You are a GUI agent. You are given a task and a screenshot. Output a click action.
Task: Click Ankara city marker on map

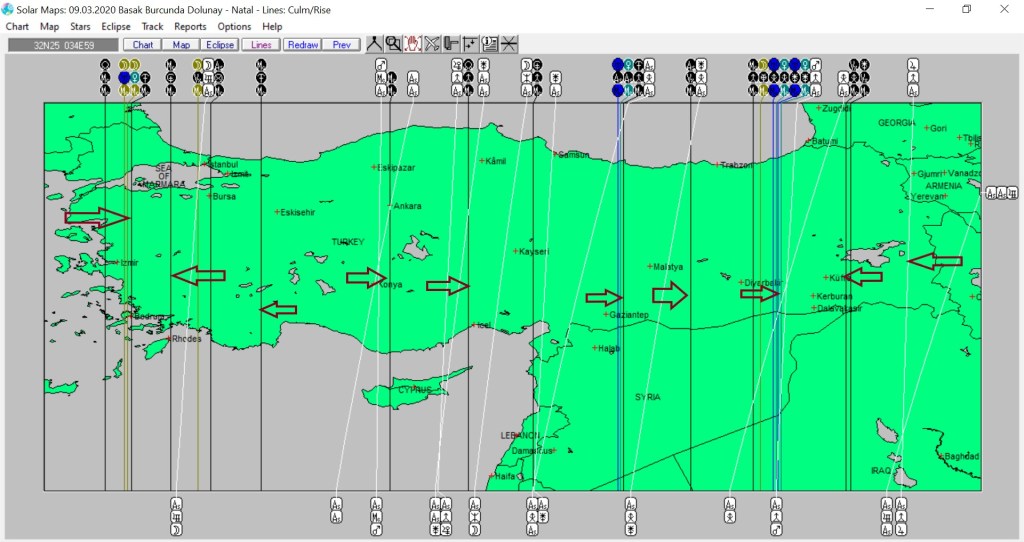(x=391, y=206)
